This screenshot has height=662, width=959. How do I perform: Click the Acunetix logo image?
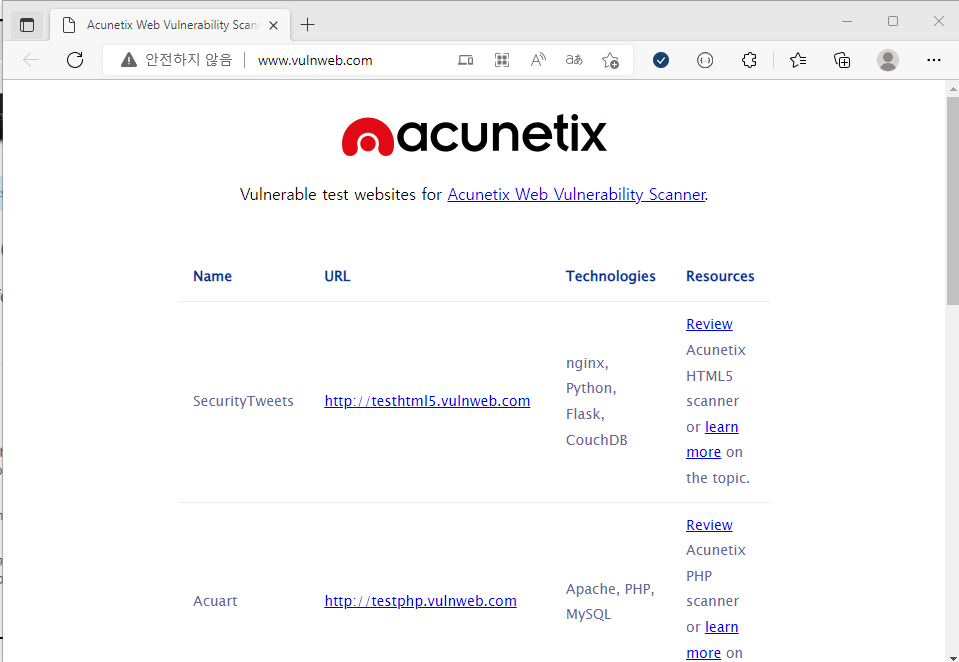[x=474, y=135]
